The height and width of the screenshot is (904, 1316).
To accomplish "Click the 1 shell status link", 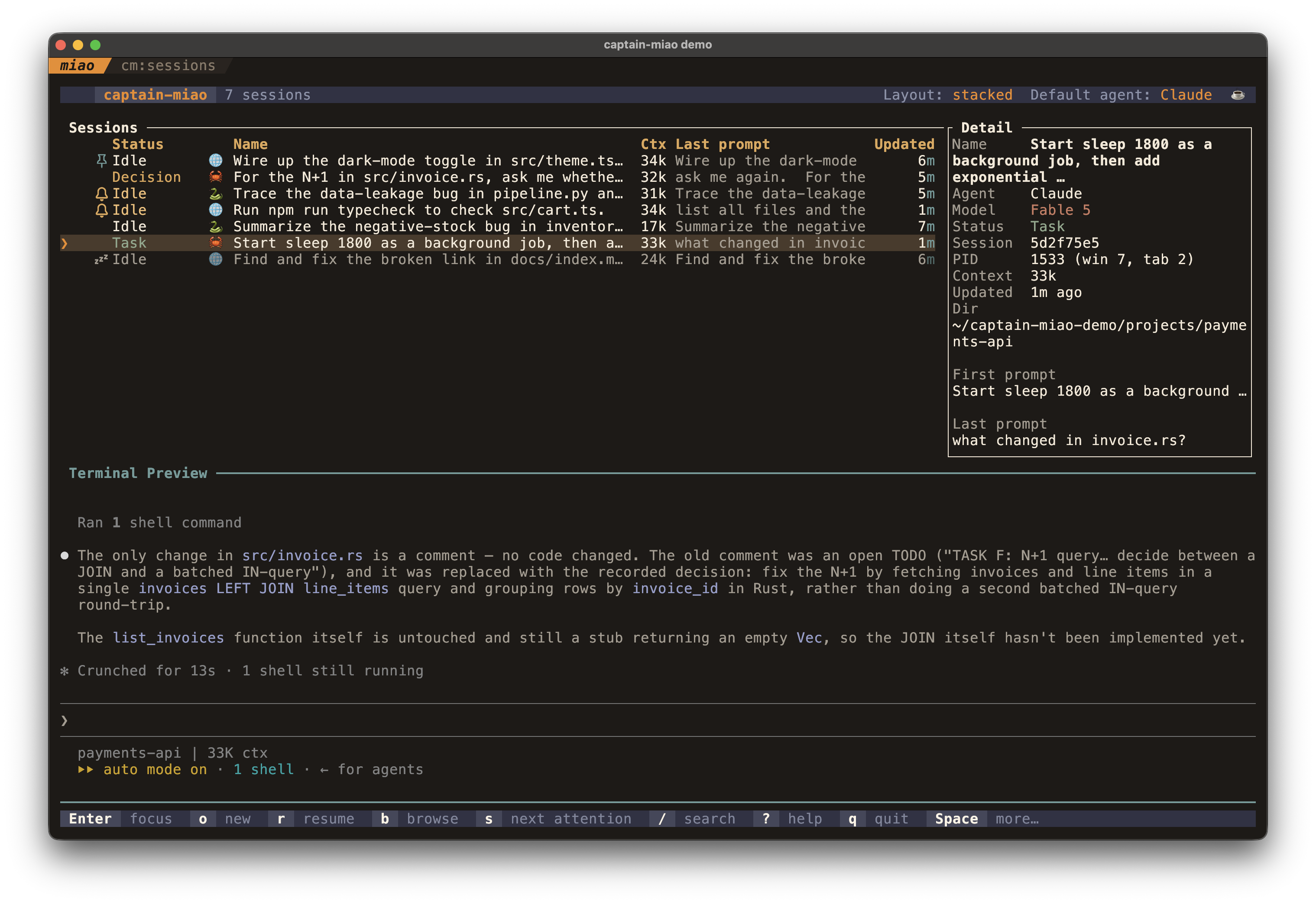I will click(263, 769).
